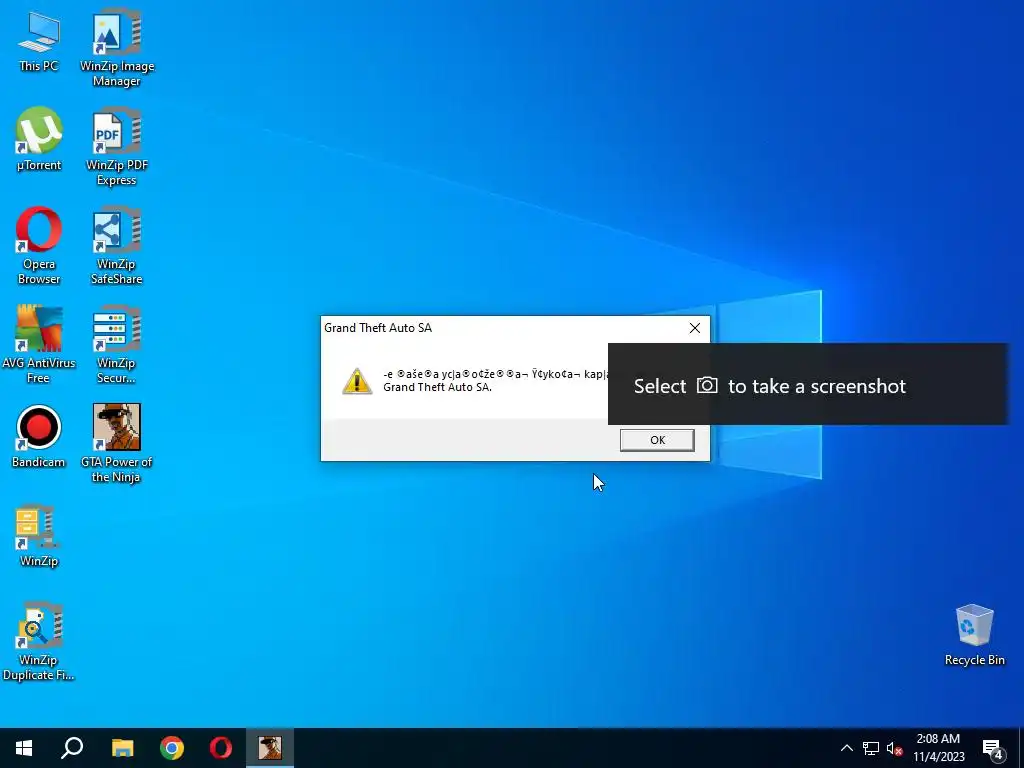Click OK in the Grand Theft Auto SA dialog
The image size is (1024, 768).
pyautogui.click(x=657, y=440)
